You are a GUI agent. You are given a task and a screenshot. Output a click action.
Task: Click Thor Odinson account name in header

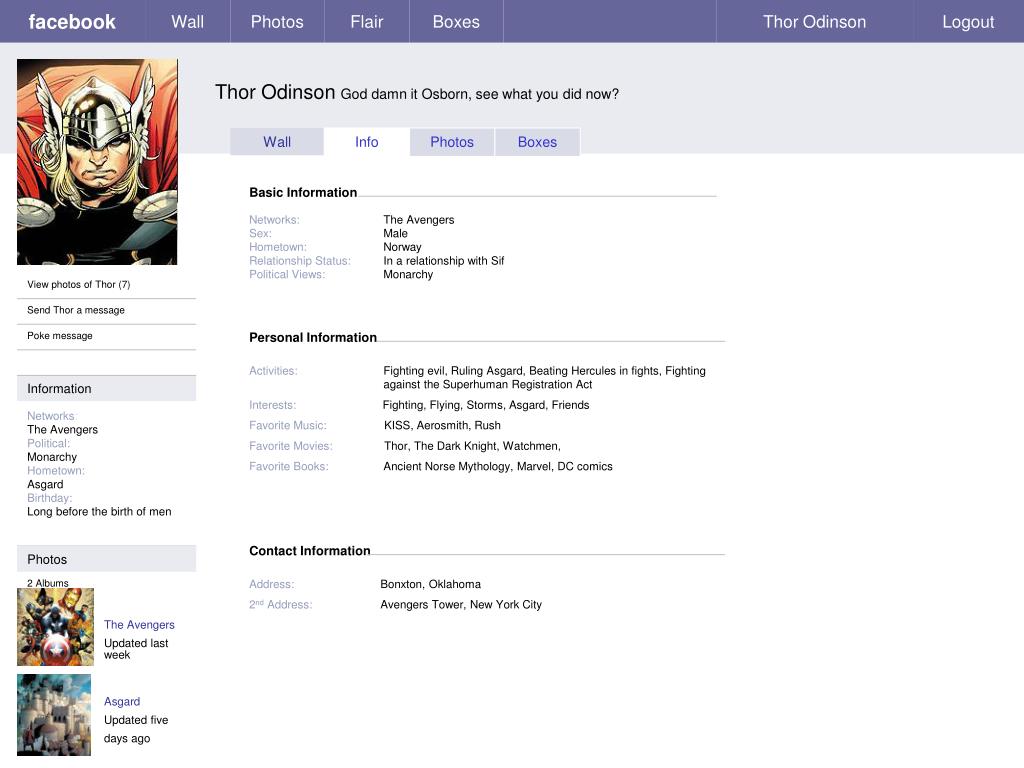(814, 22)
